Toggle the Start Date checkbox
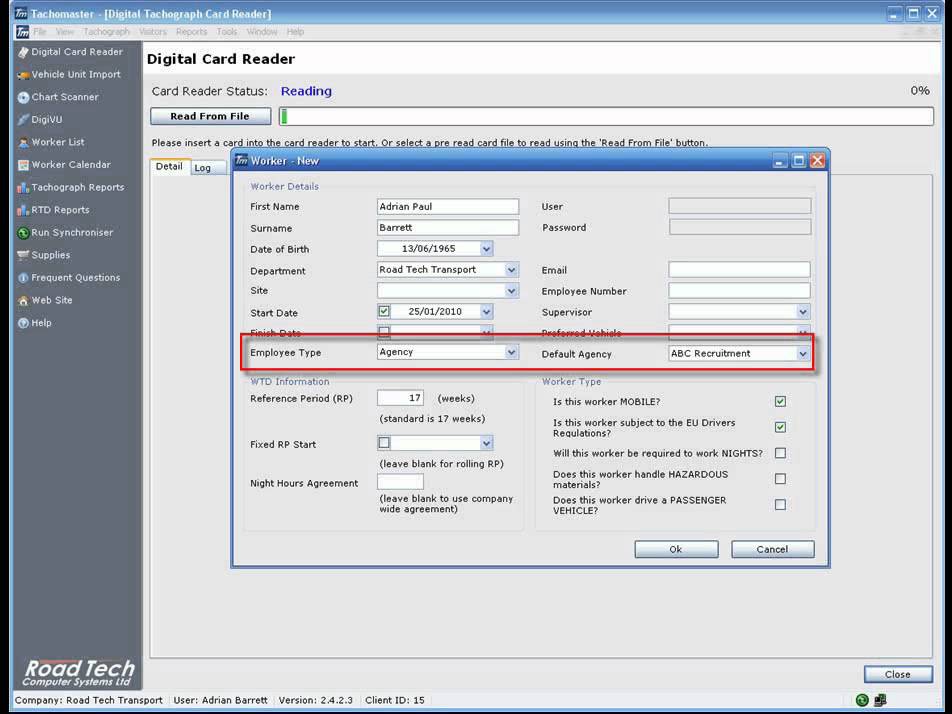952x714 pixels. [x=384, y=311]
